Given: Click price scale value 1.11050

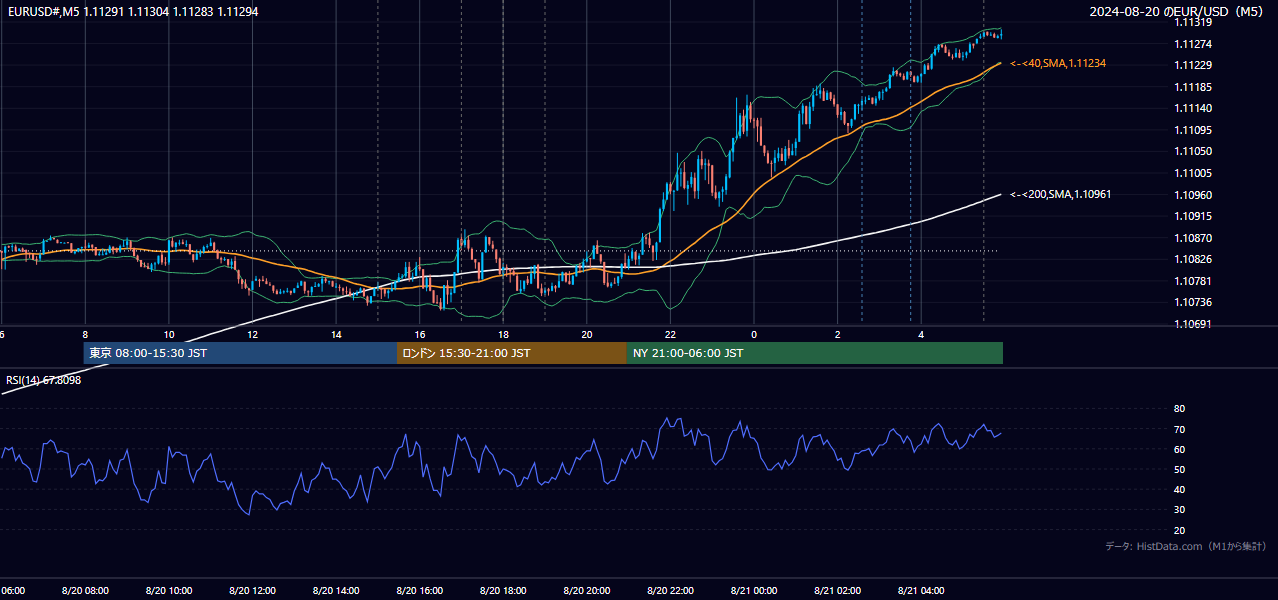Looking at the screenshot, I should (1195, 151).
